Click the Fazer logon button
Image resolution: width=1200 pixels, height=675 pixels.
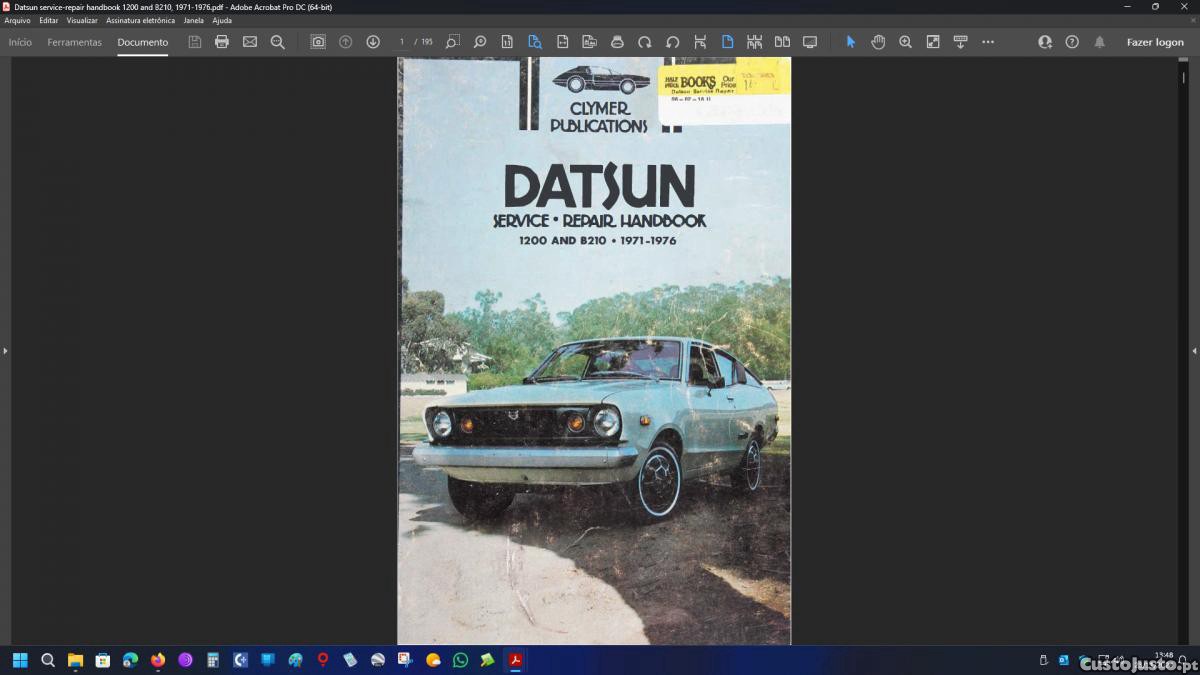tap(1155, 42)
